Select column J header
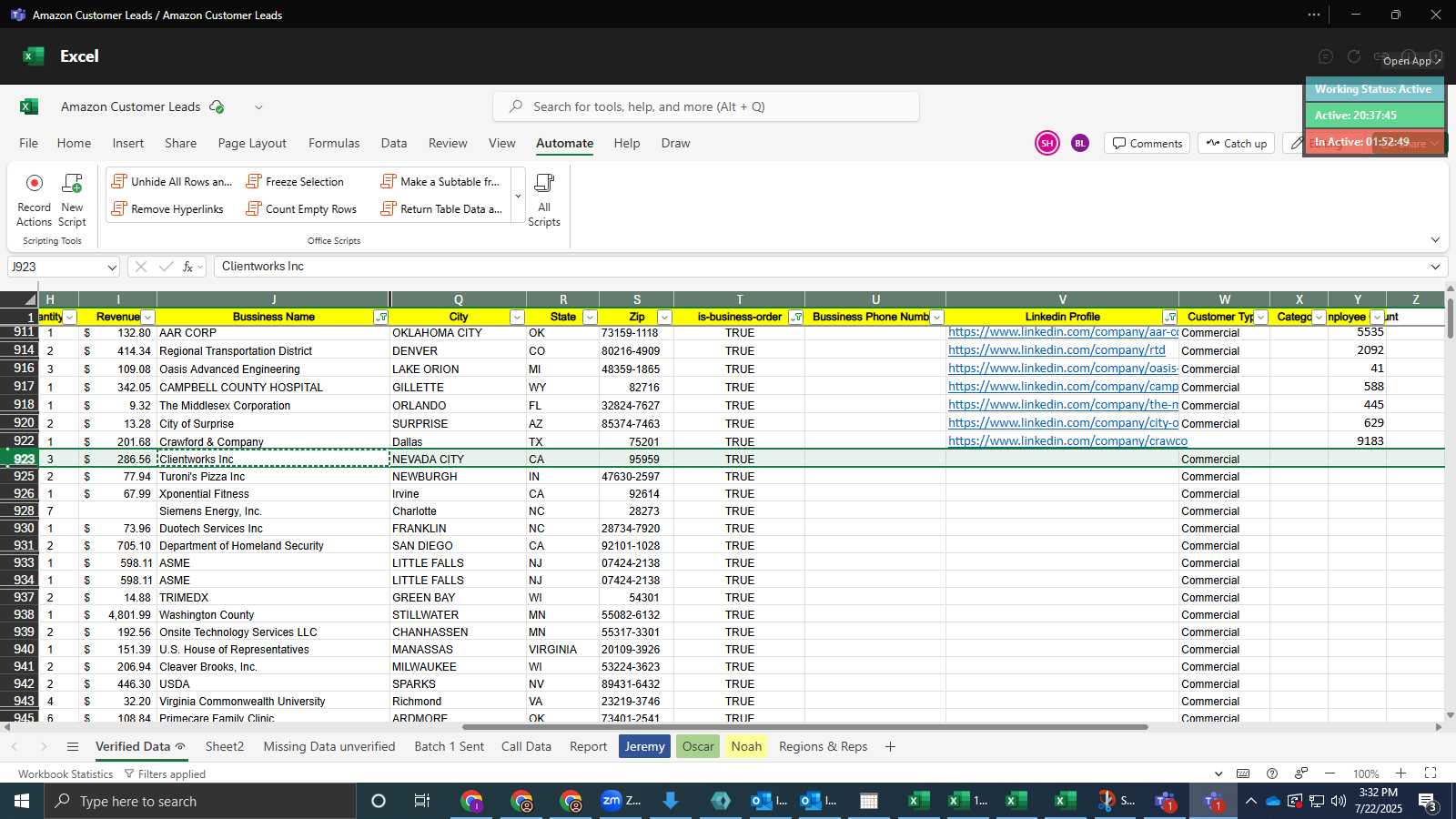Screen dimensions: 1456x819 point(273,299)
